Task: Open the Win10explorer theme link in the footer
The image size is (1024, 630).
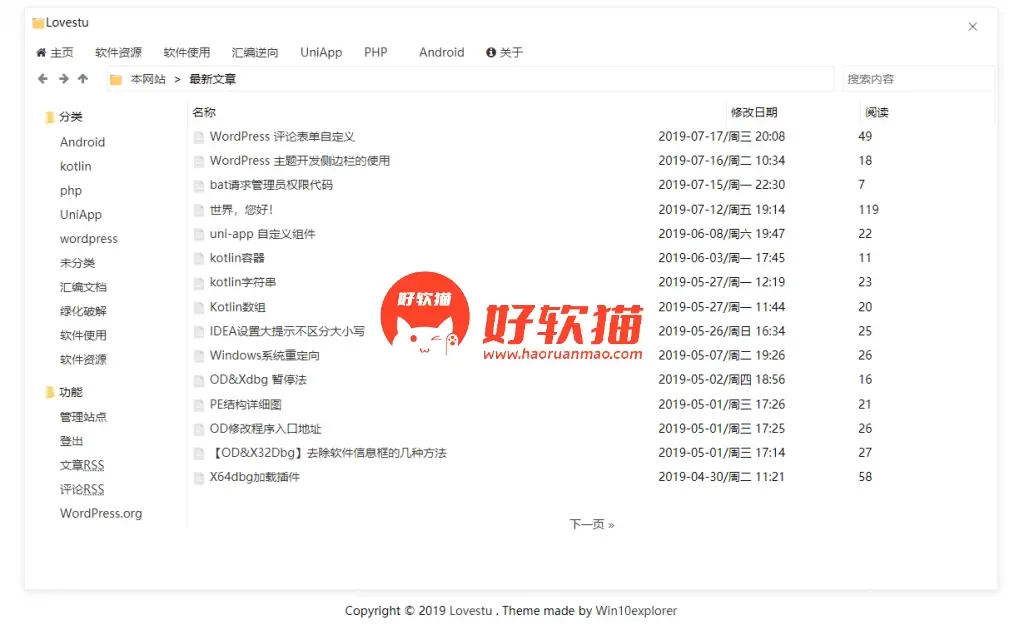Action: click(636, 611)
